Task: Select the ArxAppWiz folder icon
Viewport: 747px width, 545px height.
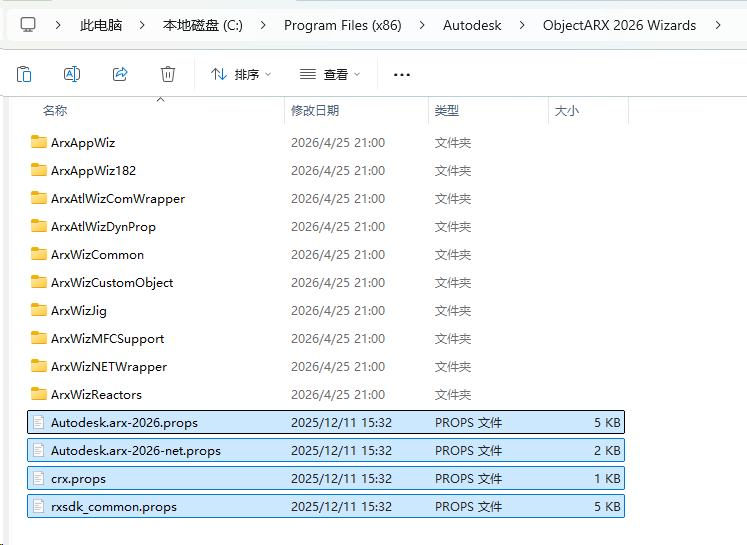Action: (39, 142)
